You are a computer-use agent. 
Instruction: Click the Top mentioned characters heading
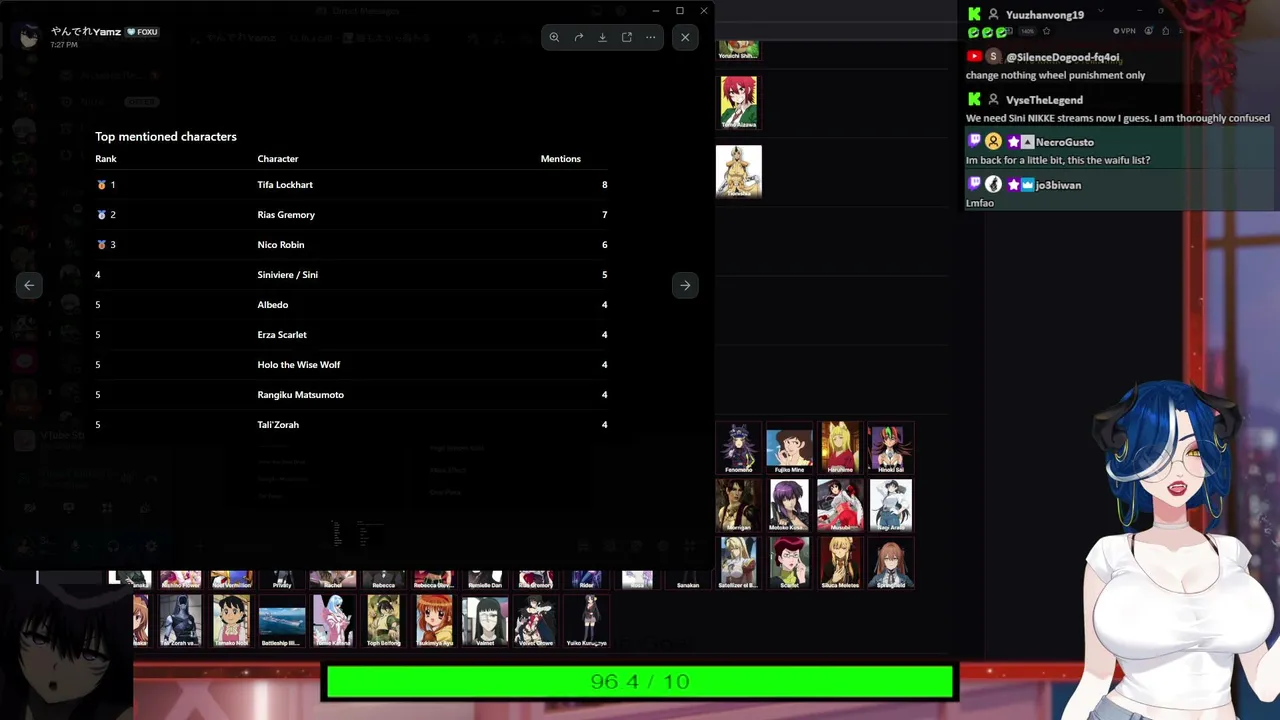(x=166, y=137)
